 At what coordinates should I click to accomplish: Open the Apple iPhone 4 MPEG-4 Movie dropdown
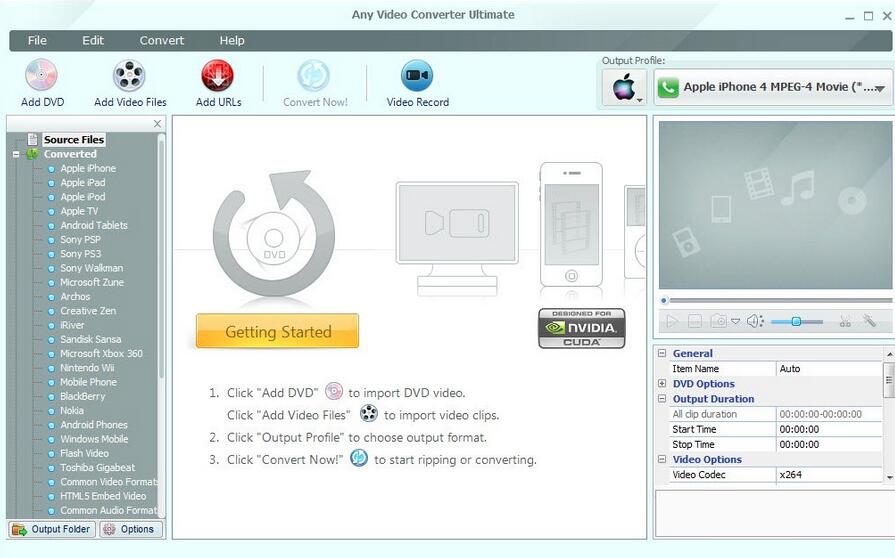[773, 87]
